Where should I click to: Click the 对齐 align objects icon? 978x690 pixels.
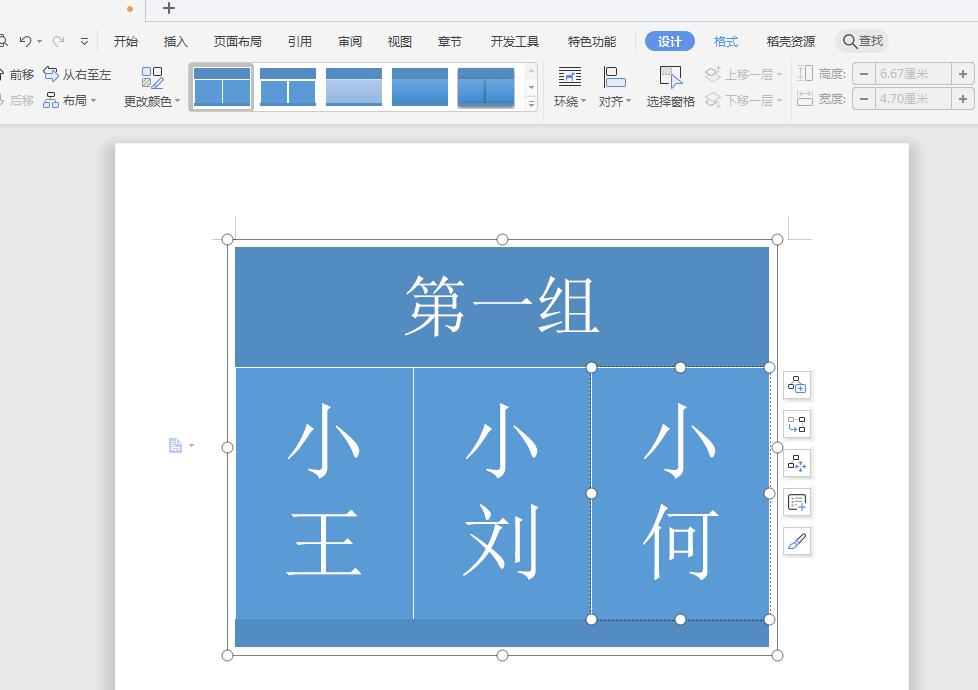[613, 86]
